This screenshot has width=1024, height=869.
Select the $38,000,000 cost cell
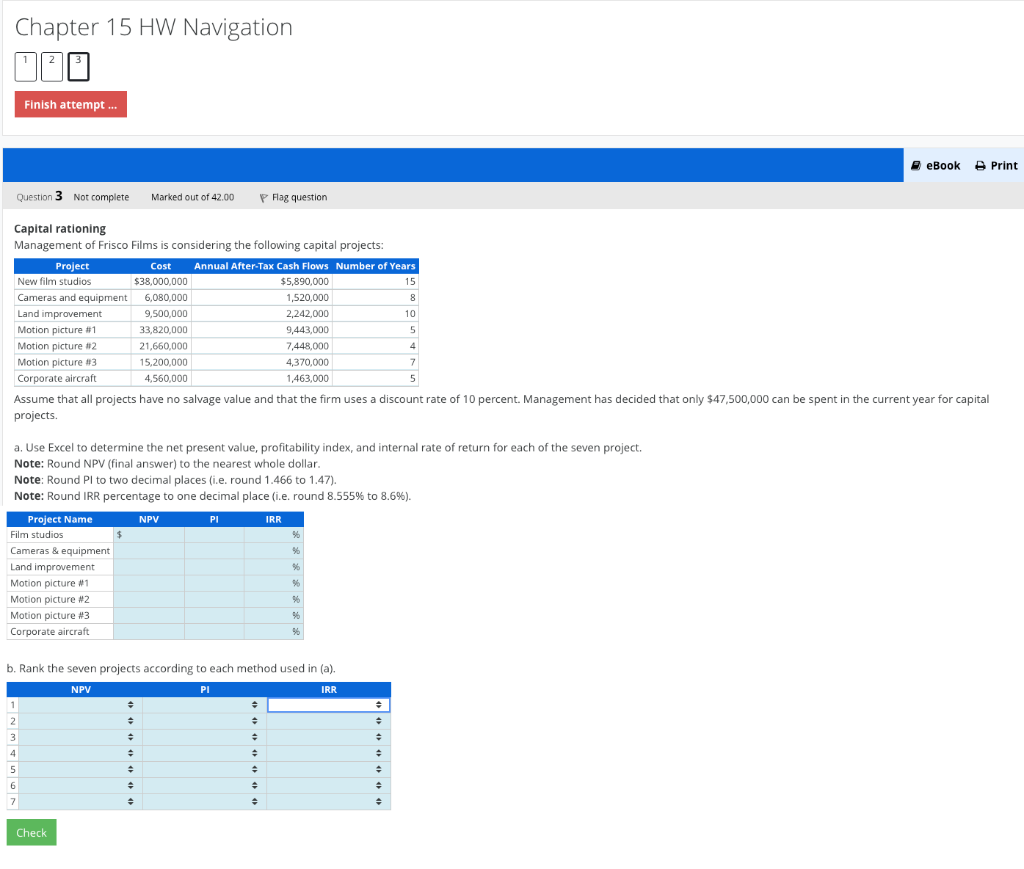tap(161, 281)
